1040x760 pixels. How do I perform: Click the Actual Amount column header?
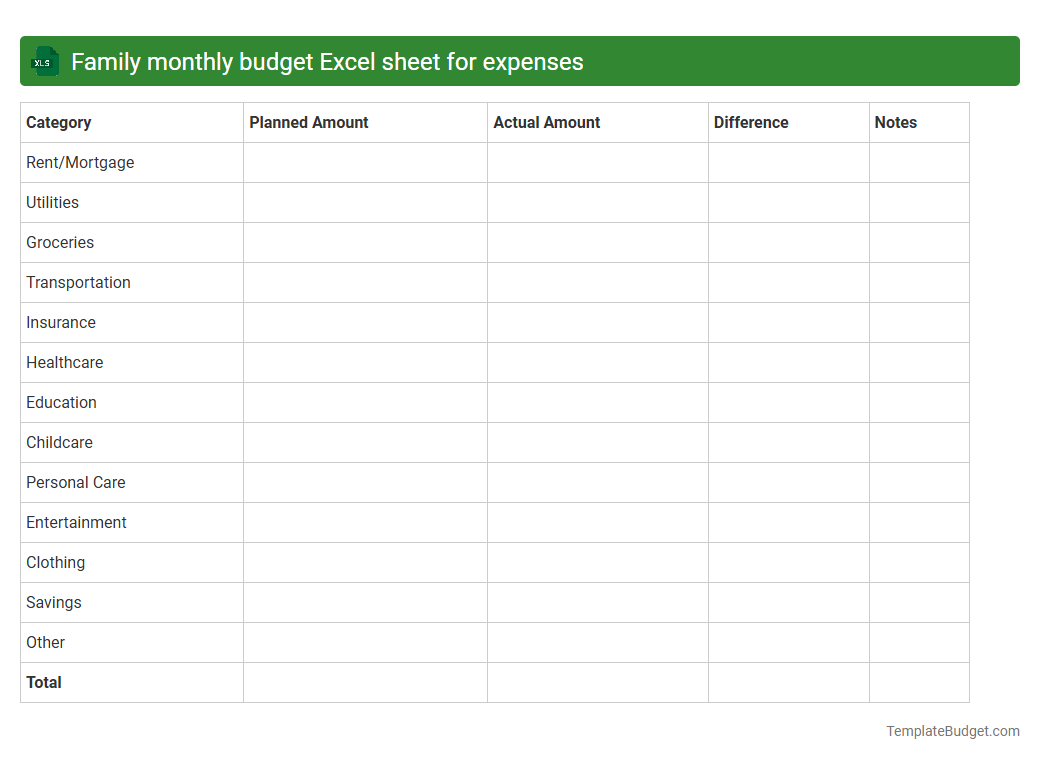(547, 122)
